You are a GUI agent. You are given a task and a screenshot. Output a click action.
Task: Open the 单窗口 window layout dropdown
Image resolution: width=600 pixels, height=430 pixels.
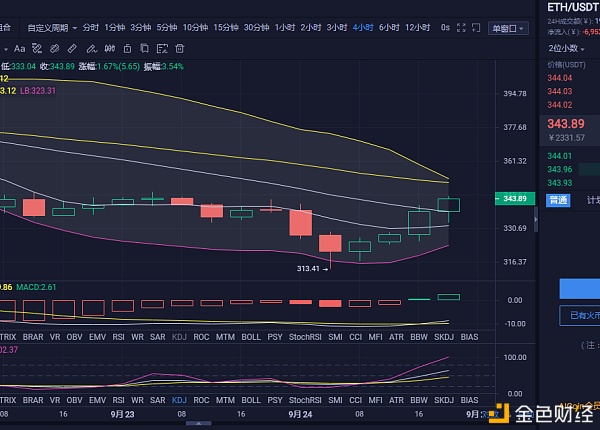(x=508, y=28)
